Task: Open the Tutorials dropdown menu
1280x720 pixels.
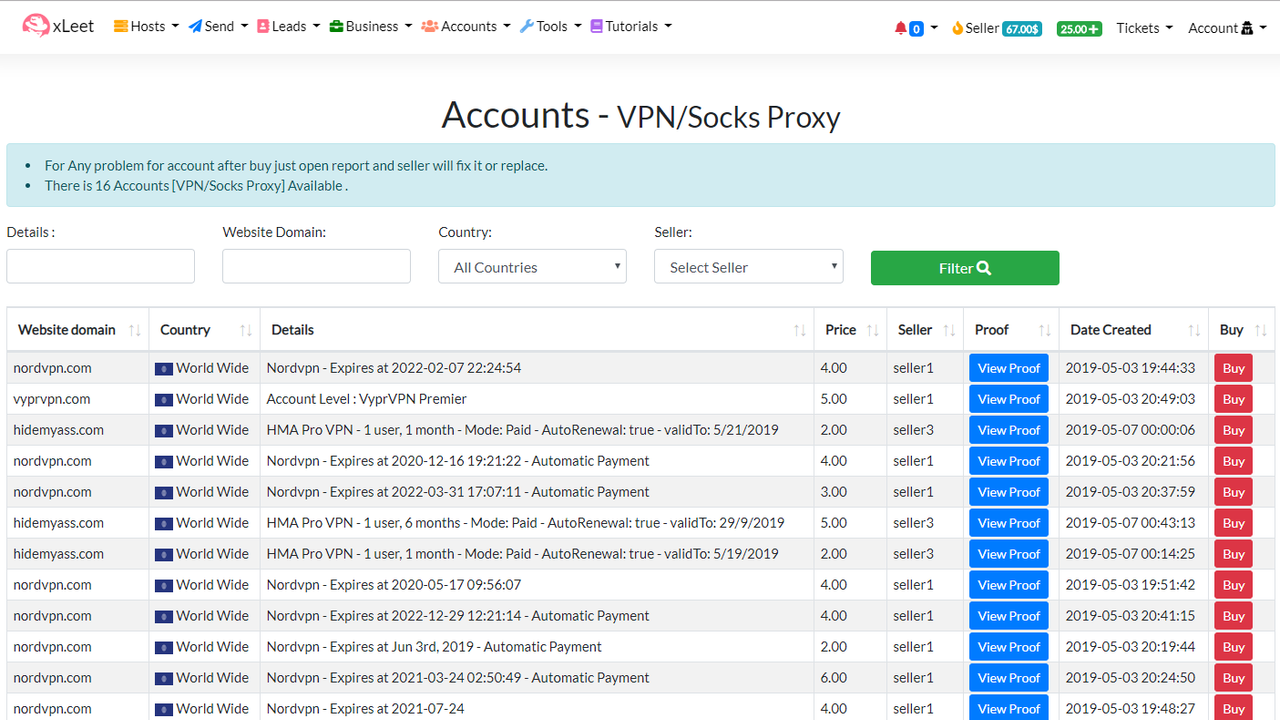Action: point(631,26)
